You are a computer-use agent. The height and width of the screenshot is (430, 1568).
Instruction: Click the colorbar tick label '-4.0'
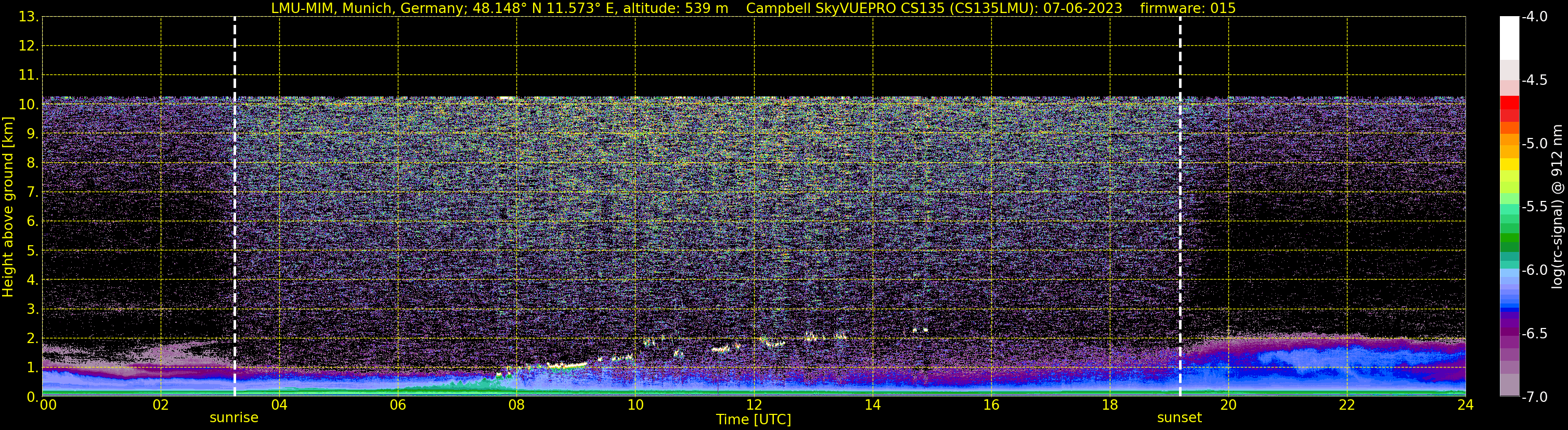(1535, 17)
